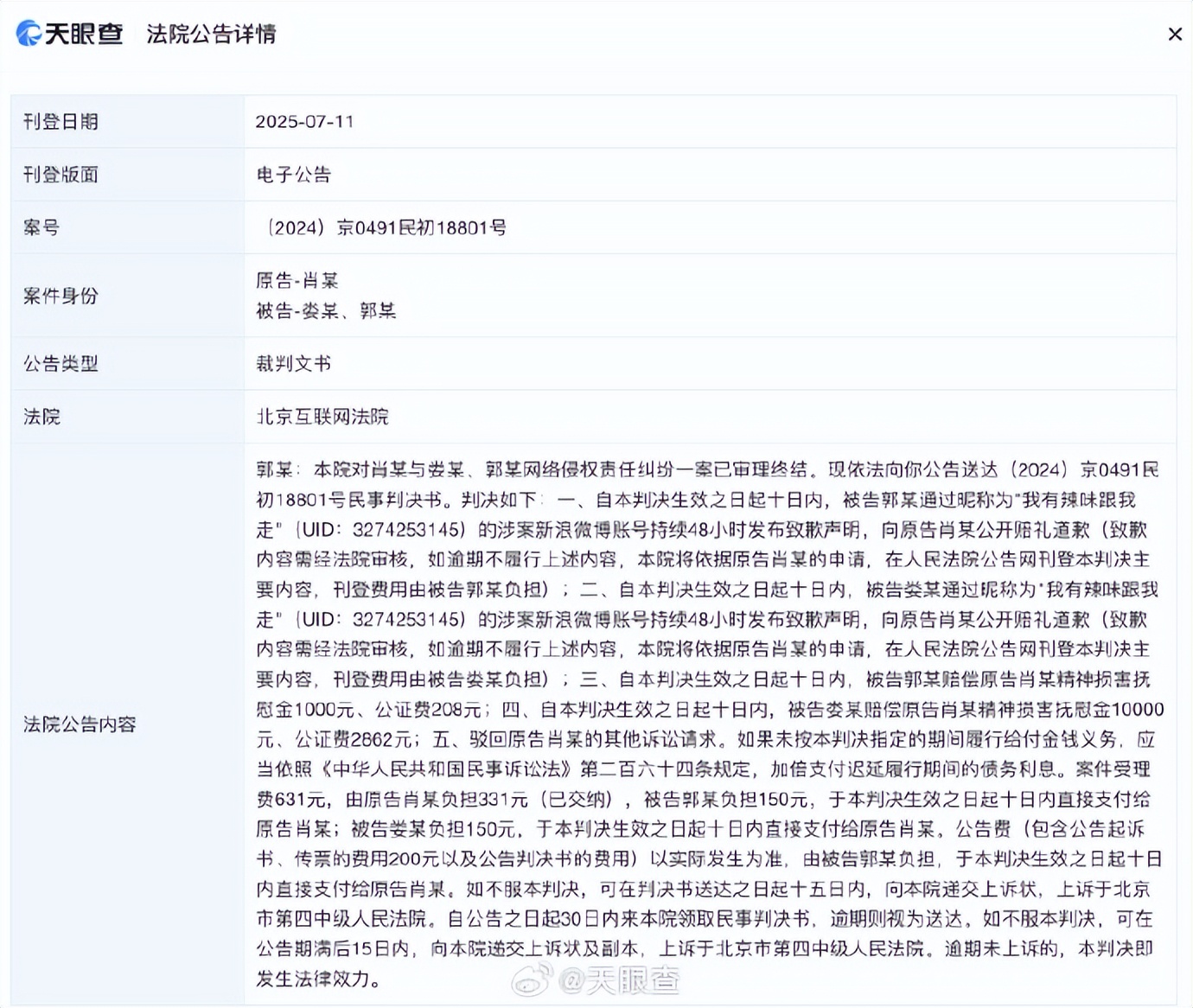The width and height of the screenshot is (1193, 1008).
Task: Select the 案件身份 row label
Action: click(61, 296)
